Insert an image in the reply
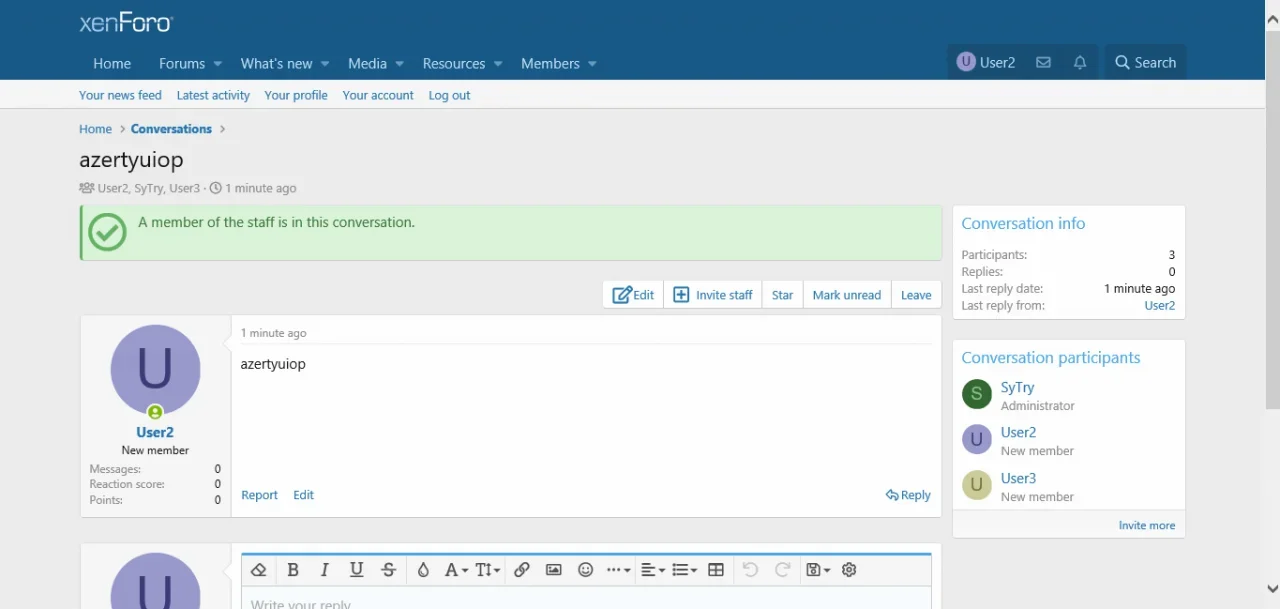Image resolution: width=1280 pixels, height=609 pixels. 553,570
